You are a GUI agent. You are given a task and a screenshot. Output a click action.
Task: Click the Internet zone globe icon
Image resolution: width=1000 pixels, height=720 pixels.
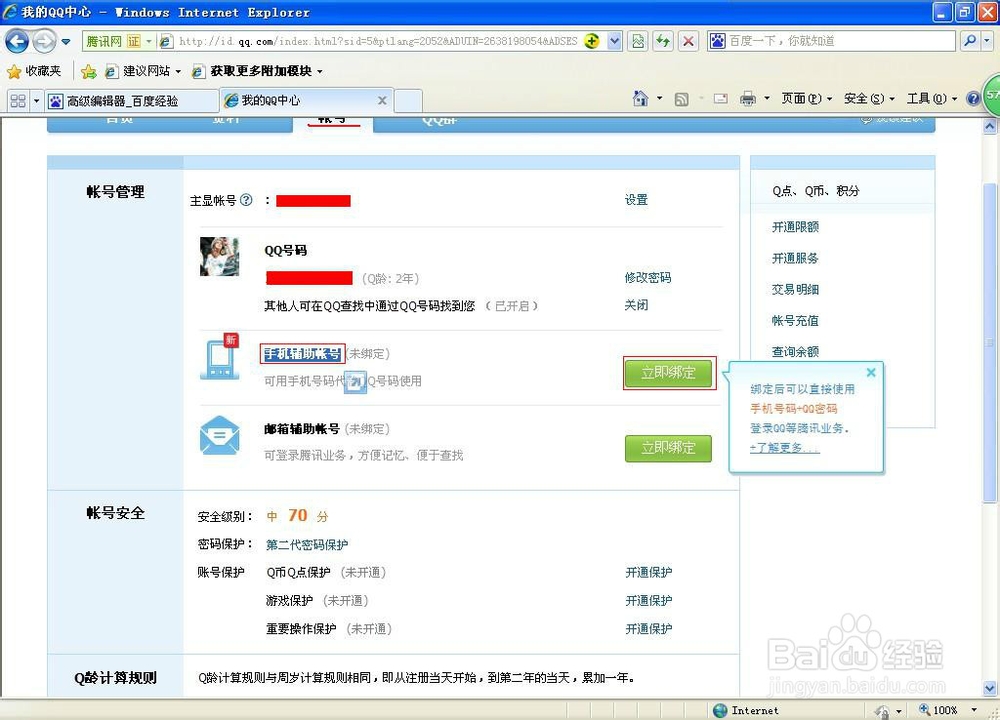[720, 710]
